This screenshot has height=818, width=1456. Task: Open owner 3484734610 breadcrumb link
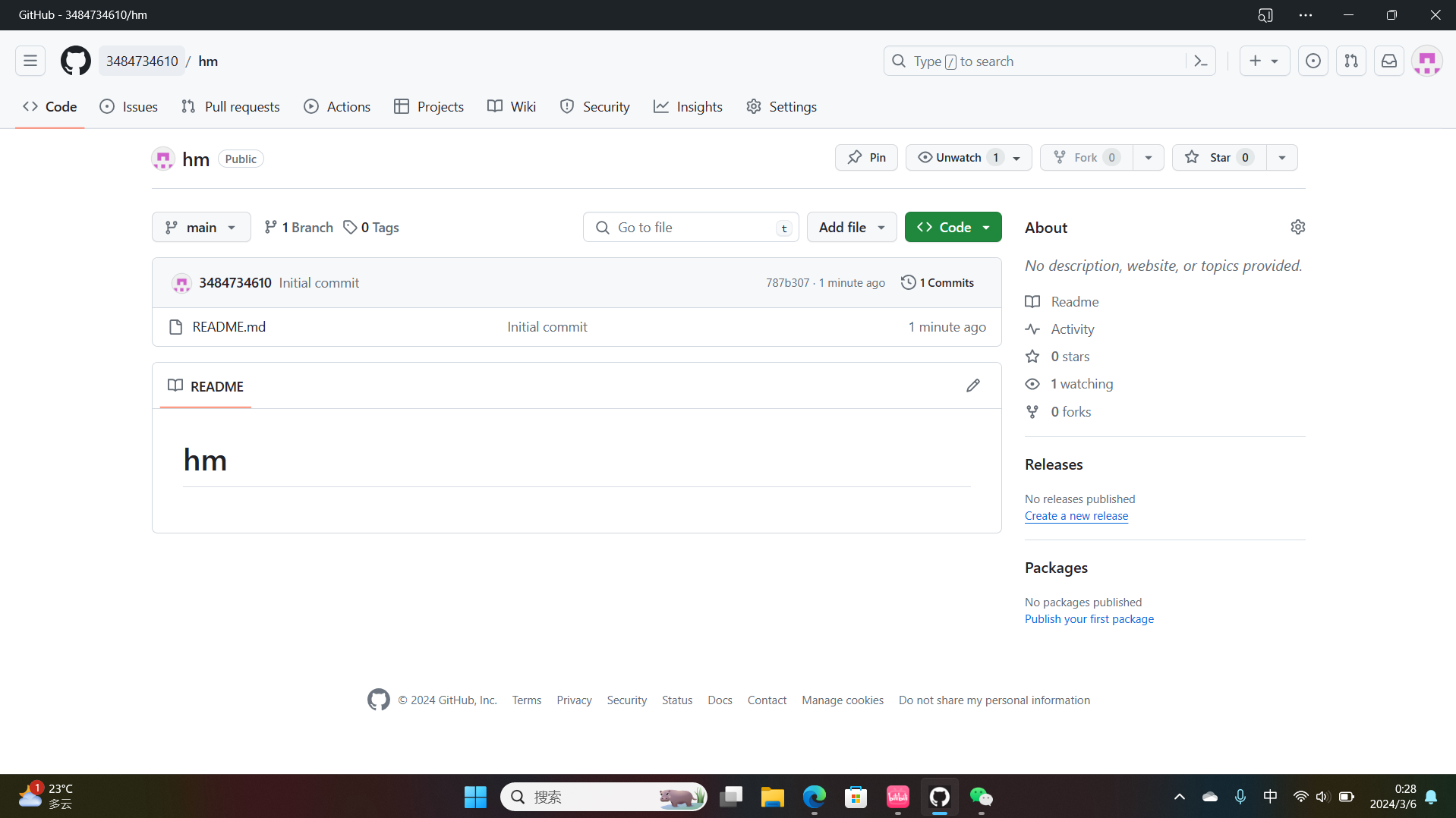click(x=142, y=61)
